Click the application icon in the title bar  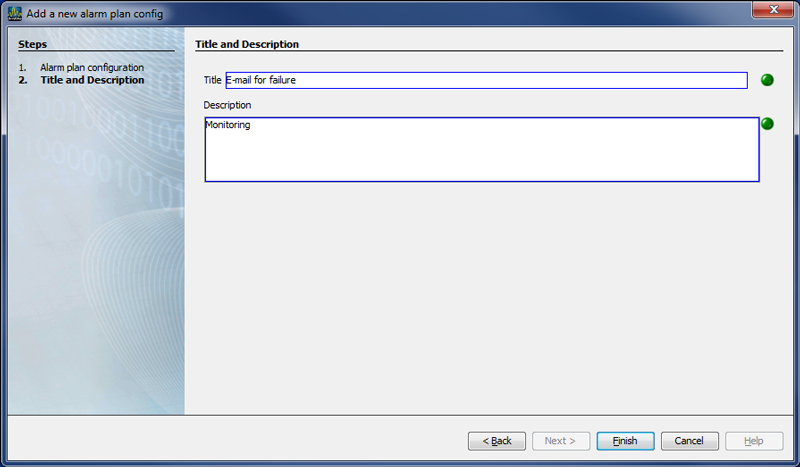[x=14, y=13]
